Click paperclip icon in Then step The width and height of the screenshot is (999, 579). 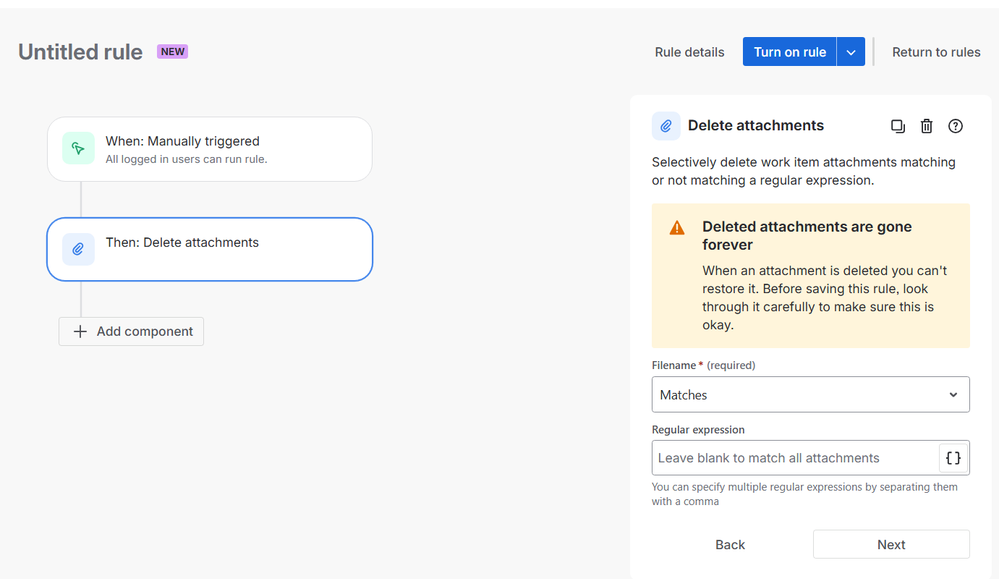pyautogui.click(x=78, y=249)
